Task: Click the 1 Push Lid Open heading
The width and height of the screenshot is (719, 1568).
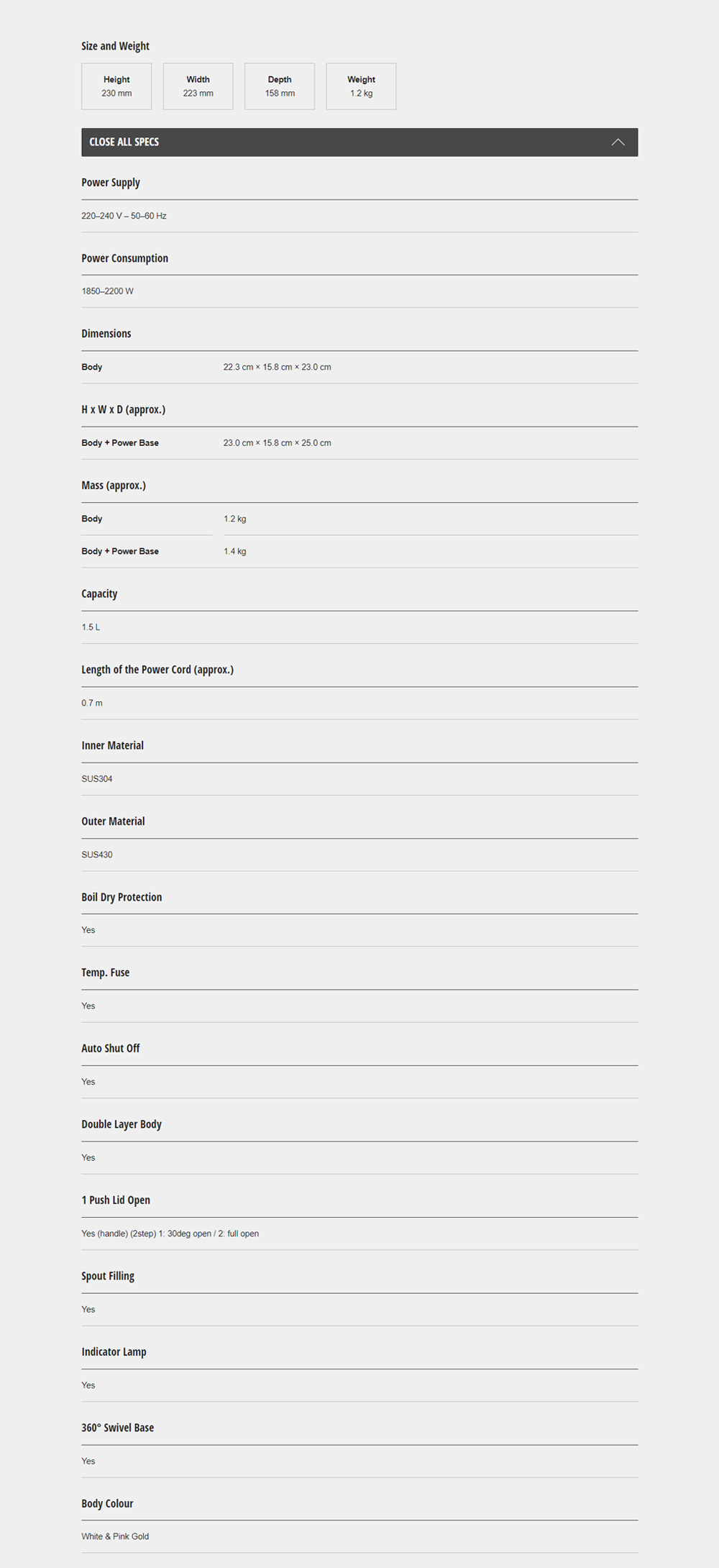Action: click(x=116, y=1200)
